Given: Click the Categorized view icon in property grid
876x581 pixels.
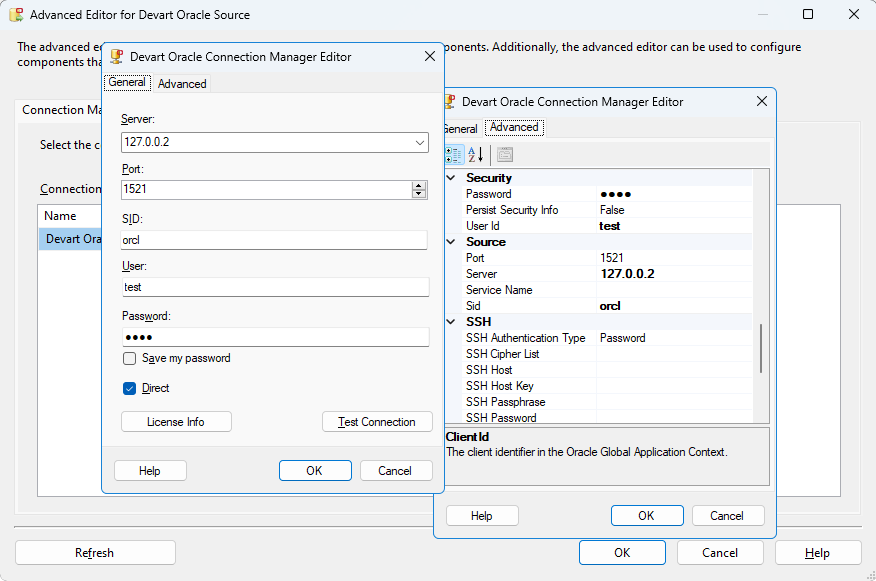Looking at the screenshot, I should pos(453,154).
